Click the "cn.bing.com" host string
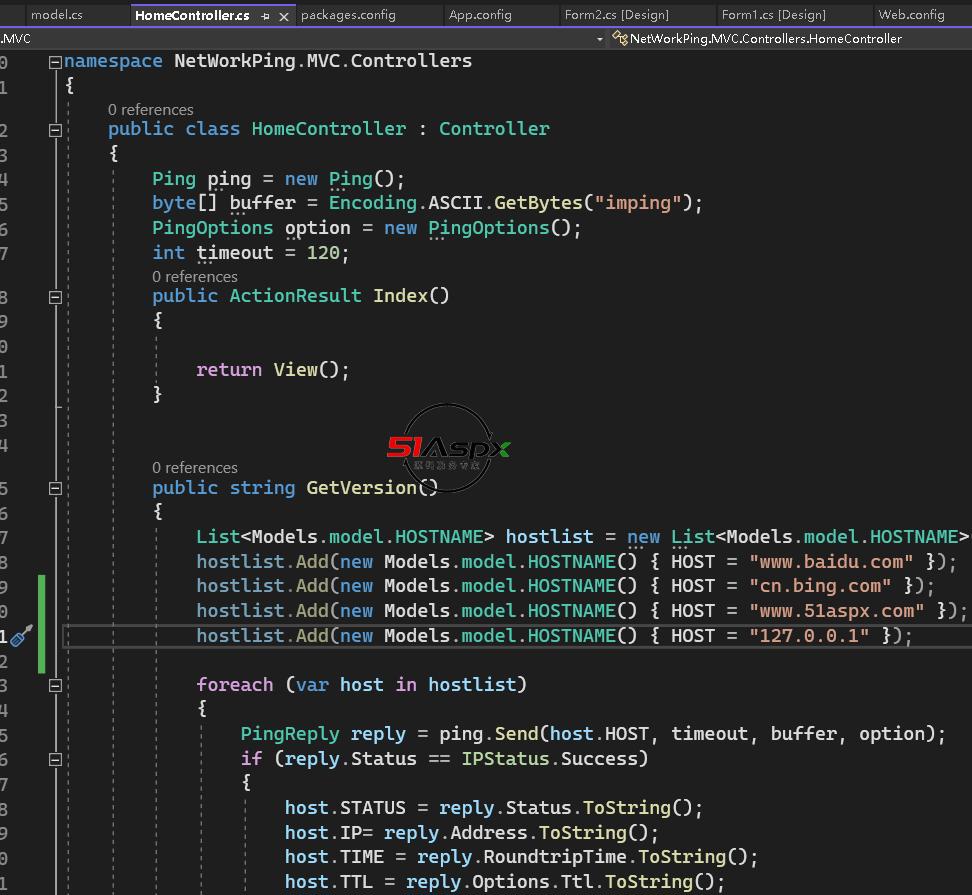The height and width of the screenshot is (895, 972). [x=820, y=586]
